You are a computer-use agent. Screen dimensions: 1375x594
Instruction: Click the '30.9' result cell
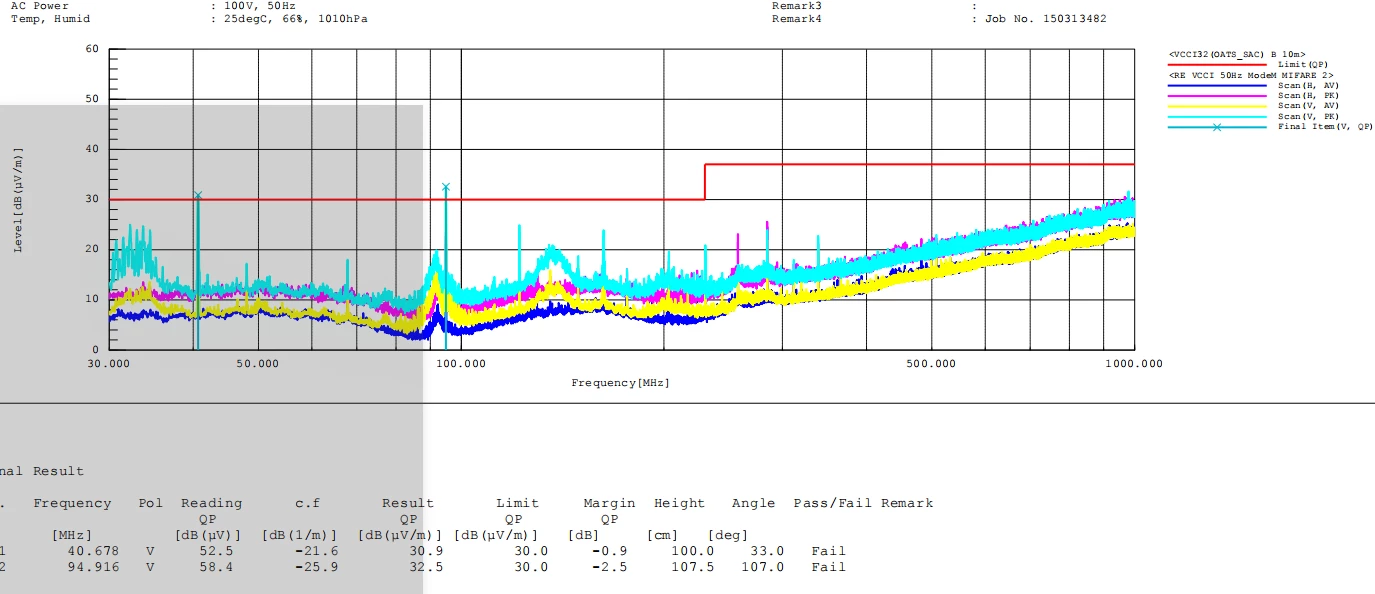click(426, 551)
